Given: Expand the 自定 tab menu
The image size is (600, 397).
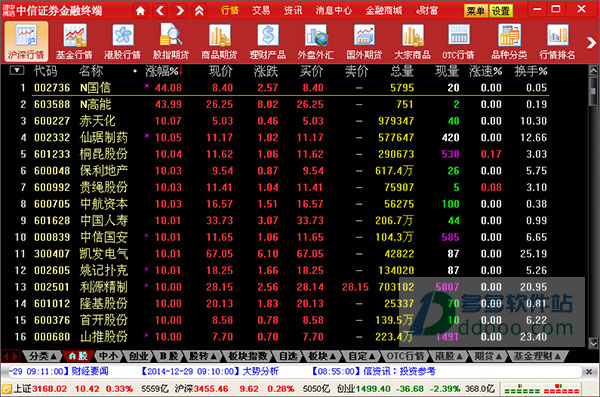Looking at the screenshot, I should (x=362, y=356).
